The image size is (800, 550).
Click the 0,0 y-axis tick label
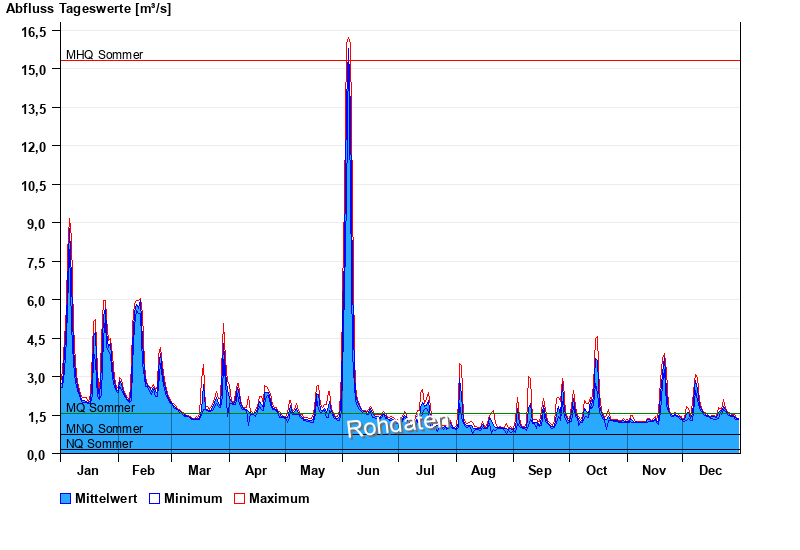pos(35,455)
